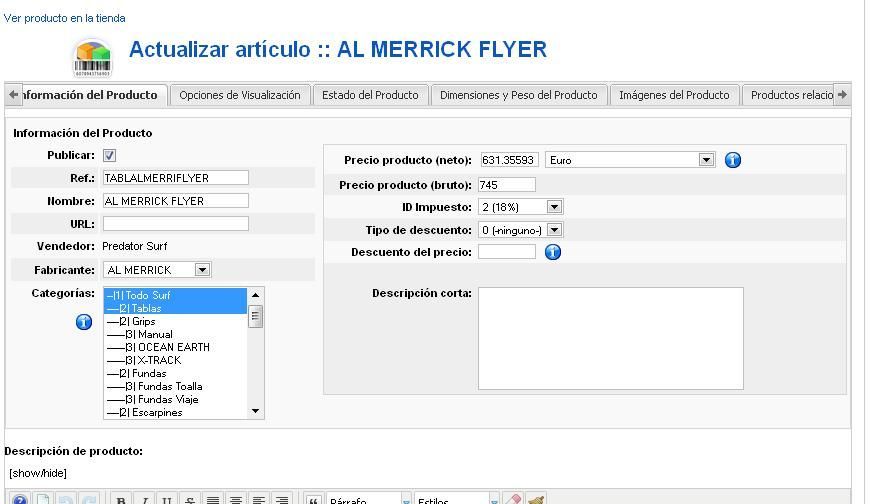Viewport: 871px width, 504px height.
Task: Open Dimensiones y Peso del Producto tab
Action: coord(519,95)
